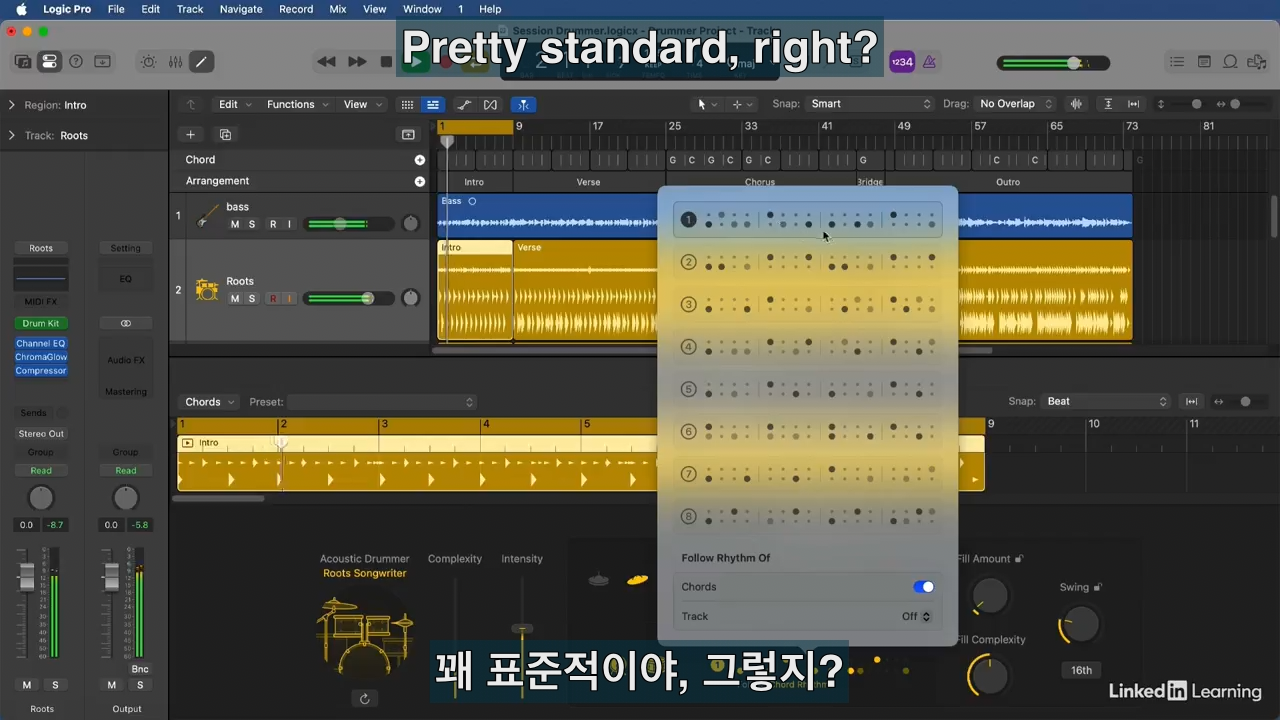Add a new track plus button
This screenshot has width=1280, height=720.
point(190,134)
